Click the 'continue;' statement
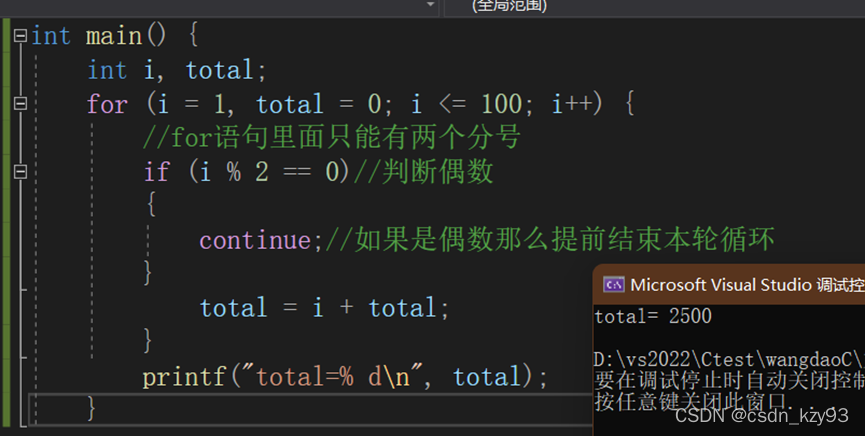 click(x=261, y=240)
